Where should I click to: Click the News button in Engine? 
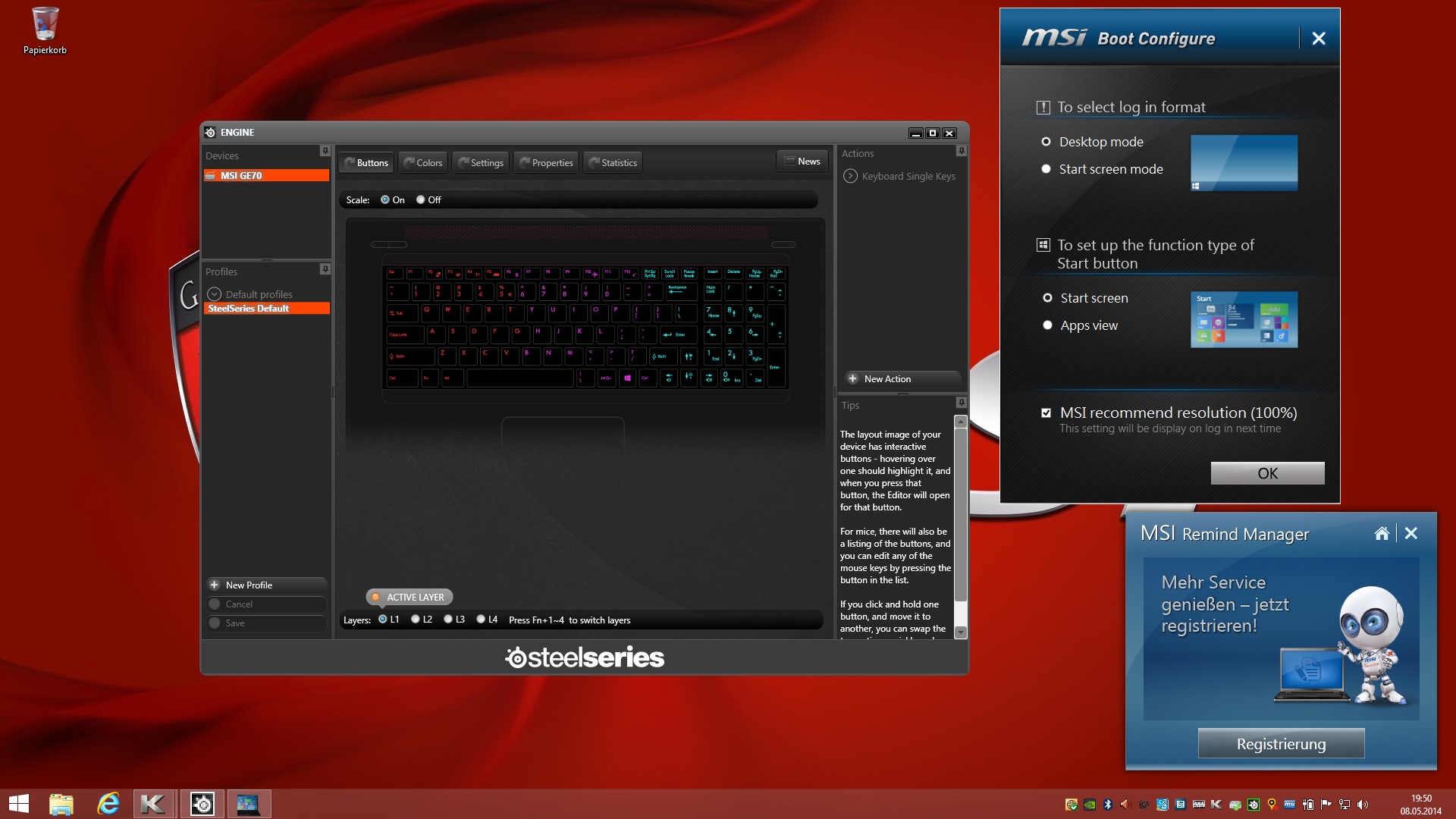click(x=802, y=161)
